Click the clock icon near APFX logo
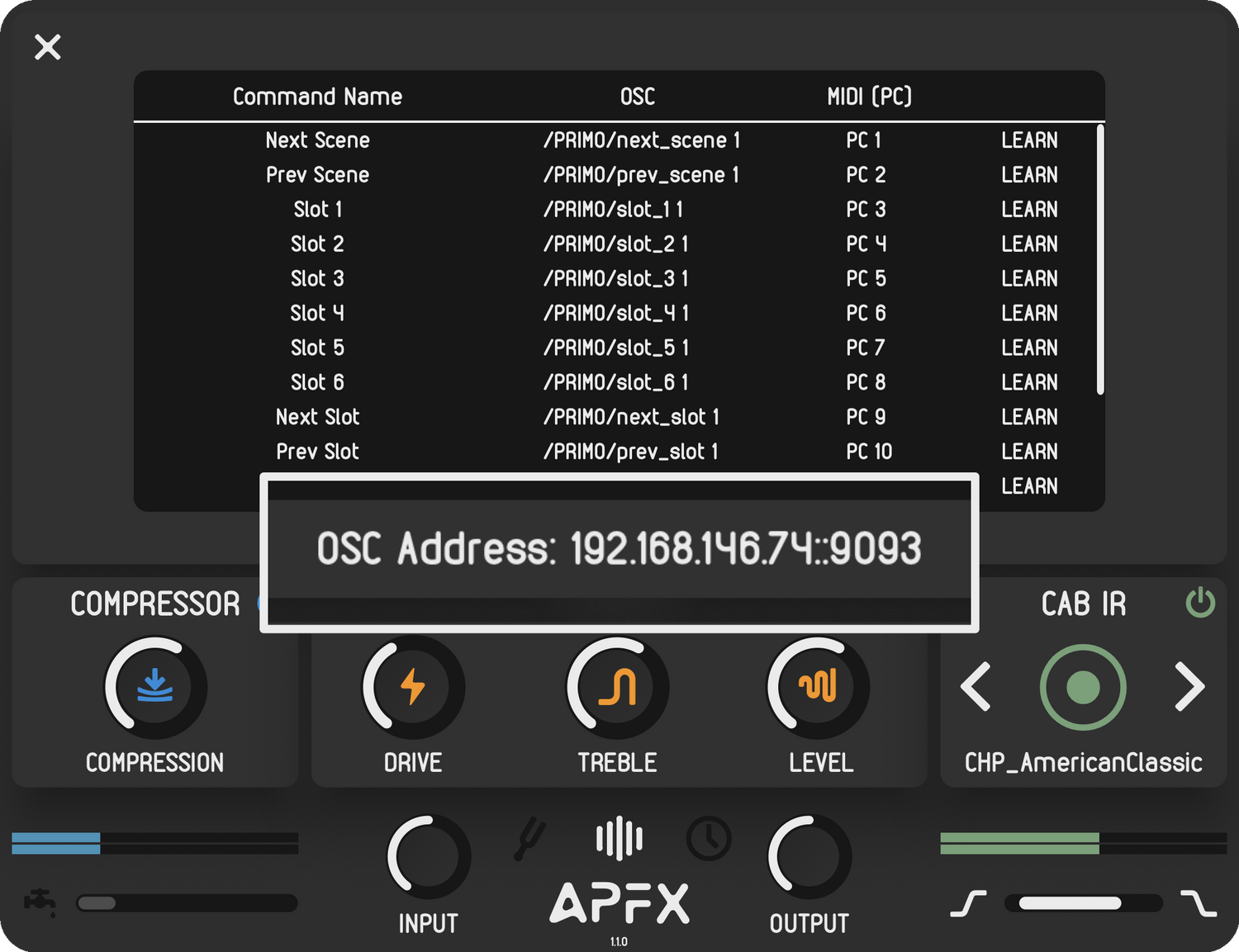Screen dimensions: 1239x952 click(x=709, y=839)
